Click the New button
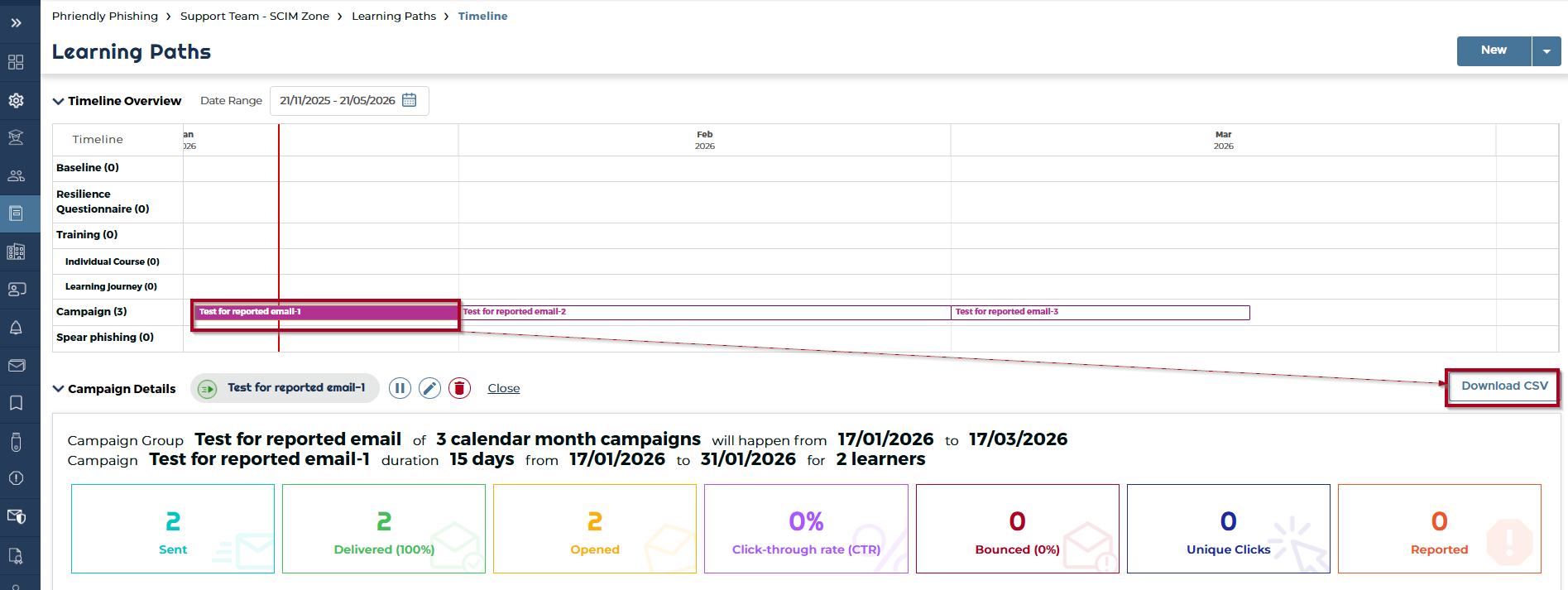Viewport: 1568px width, 590px height. pyautogui.click(x=1494, y=50)
